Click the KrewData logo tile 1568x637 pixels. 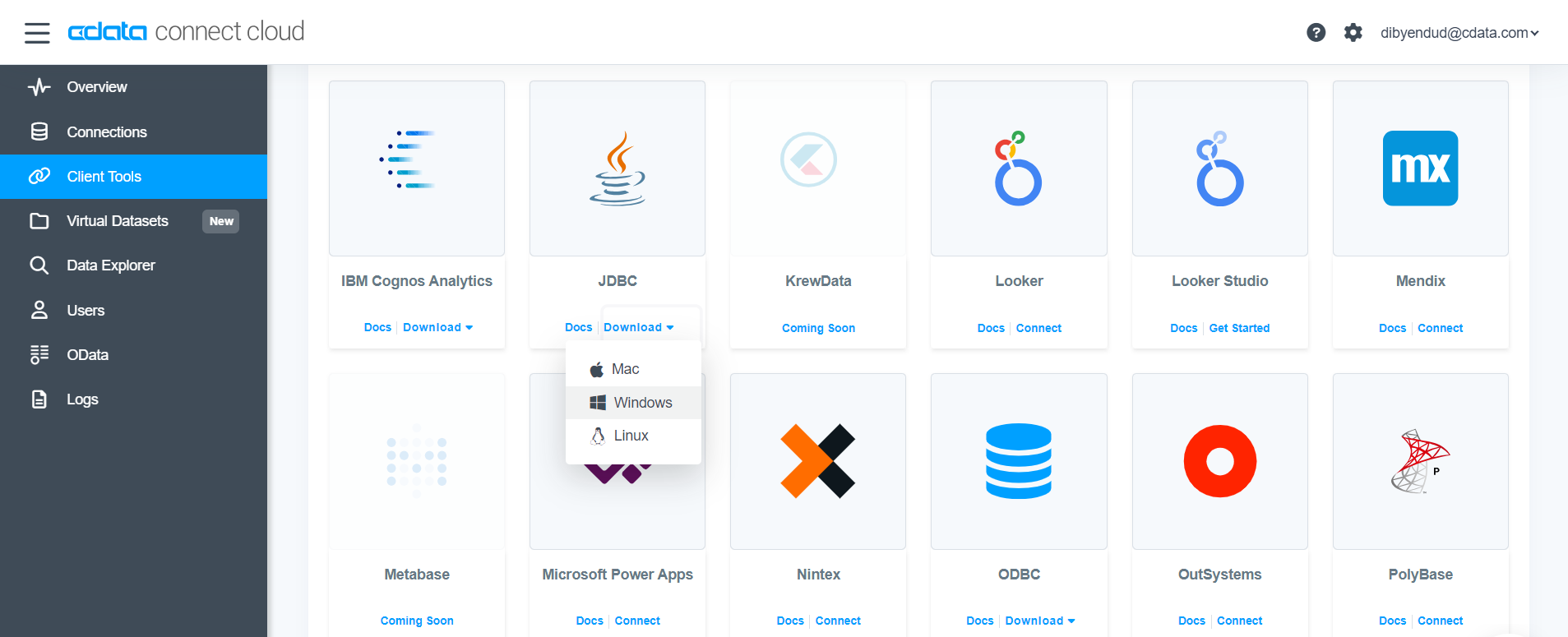tap(818, 168)
